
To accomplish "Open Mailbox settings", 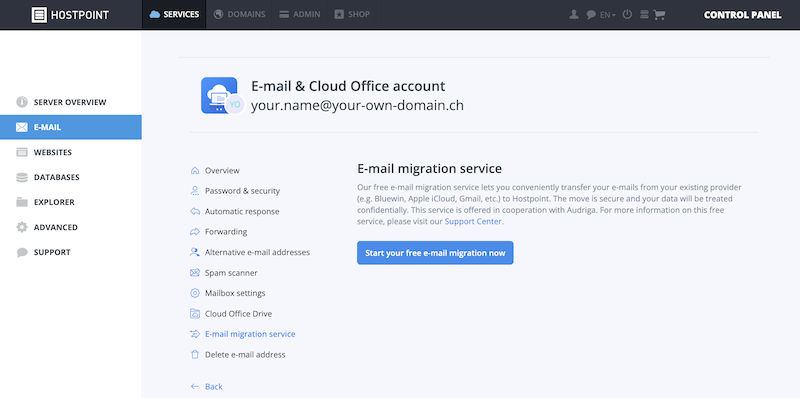I will pos(235,293).
